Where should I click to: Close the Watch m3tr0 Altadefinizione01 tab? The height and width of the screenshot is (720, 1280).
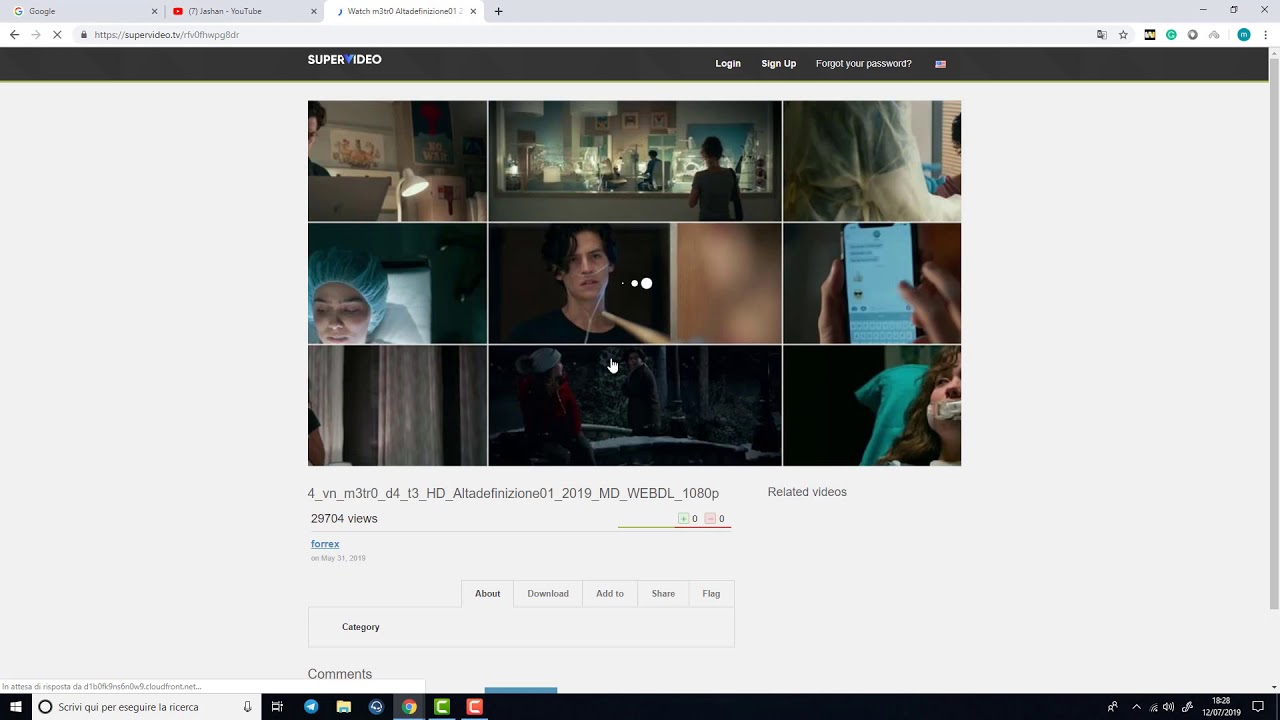coord(473,11)
